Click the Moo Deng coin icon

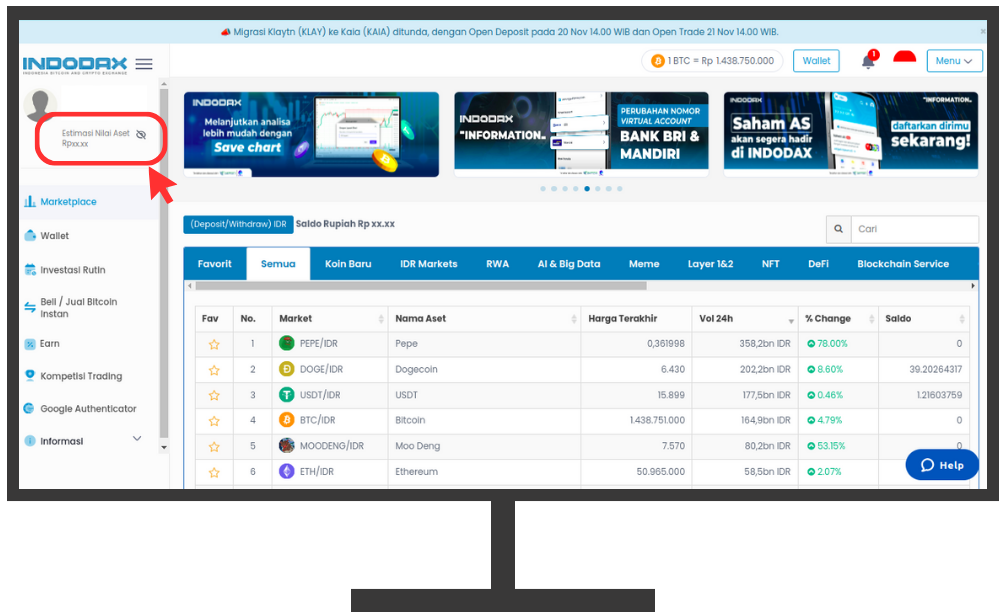[286, 445]
